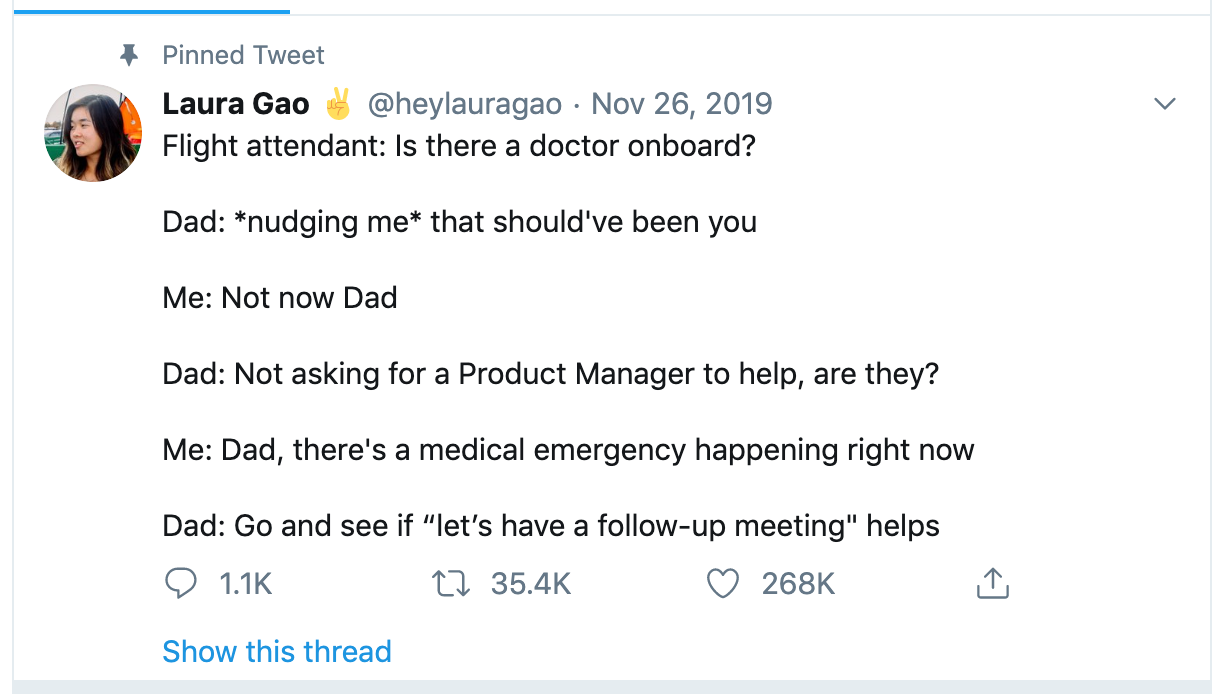Expand the tweet options chevron menu
This screenshot has height=694, width=1222.
[1165, 104]
